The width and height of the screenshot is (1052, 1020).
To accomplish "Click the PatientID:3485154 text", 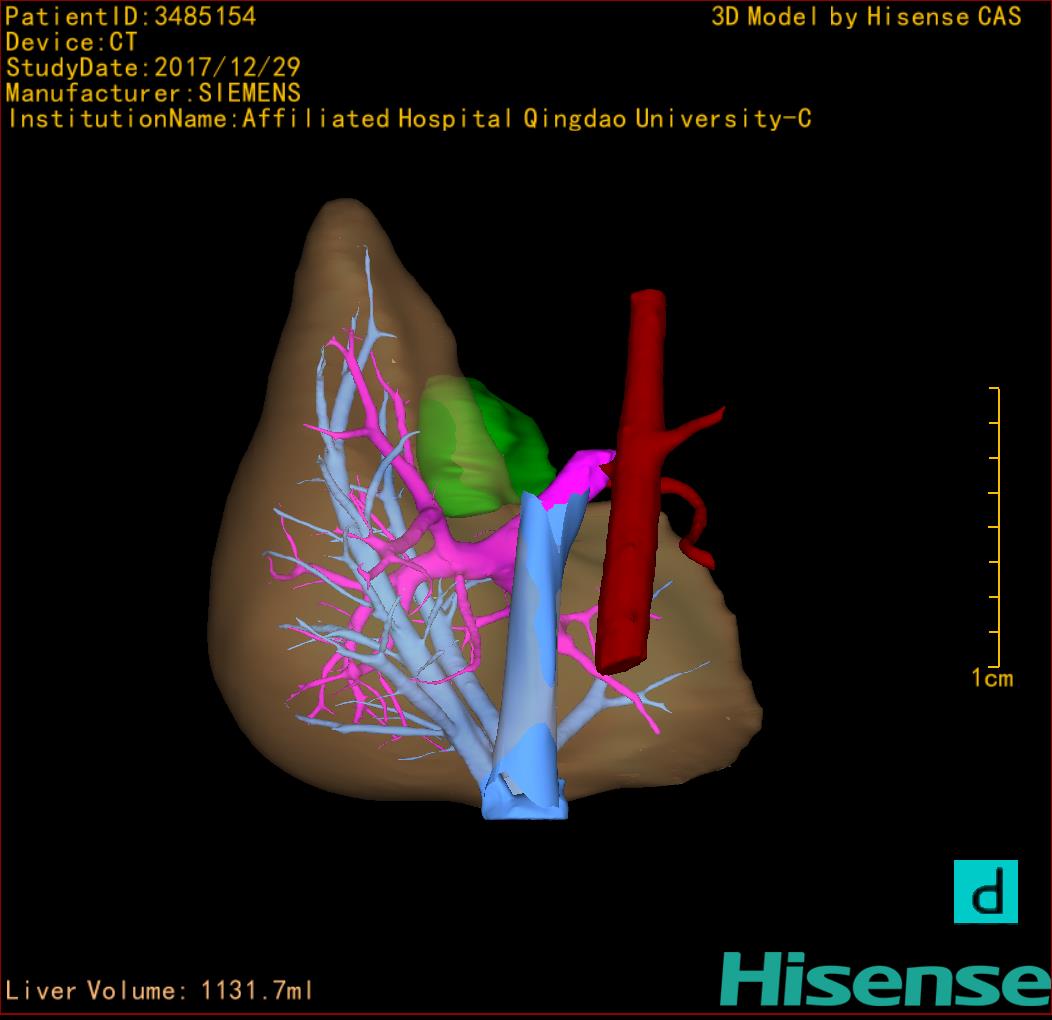I will click(x=131, y=16).
